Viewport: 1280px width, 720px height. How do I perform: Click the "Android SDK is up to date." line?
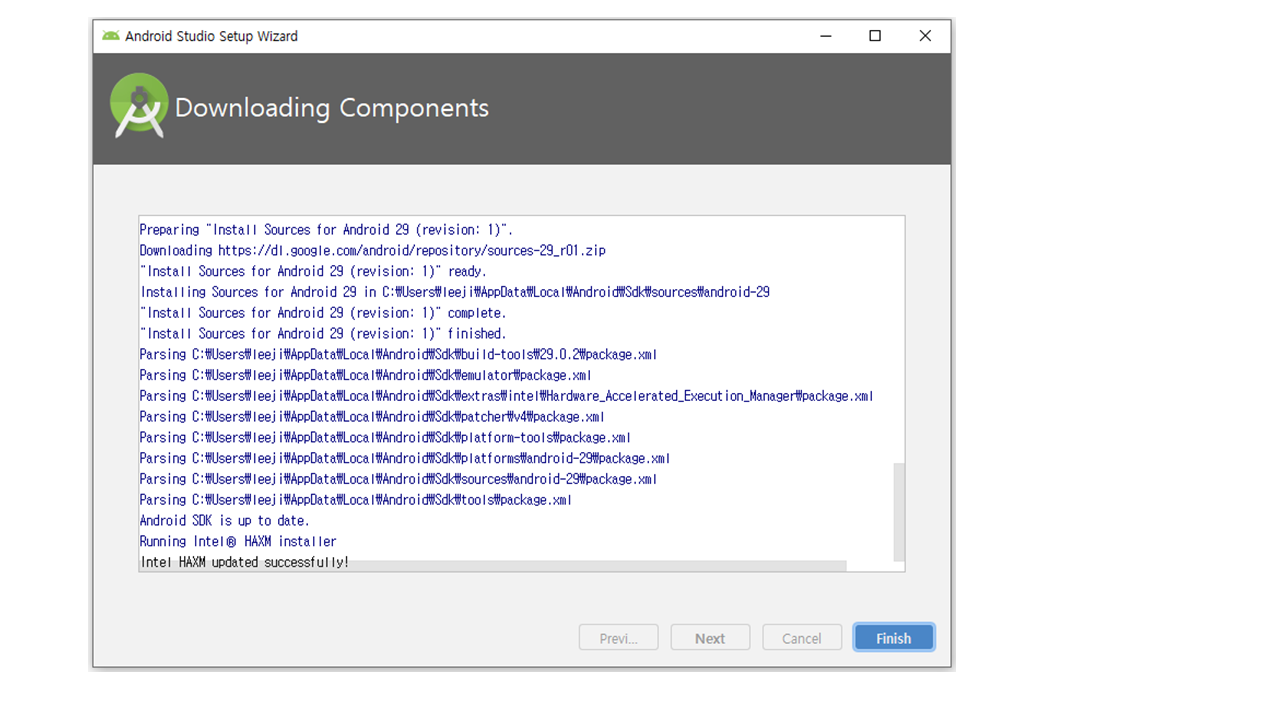(225, 520)
